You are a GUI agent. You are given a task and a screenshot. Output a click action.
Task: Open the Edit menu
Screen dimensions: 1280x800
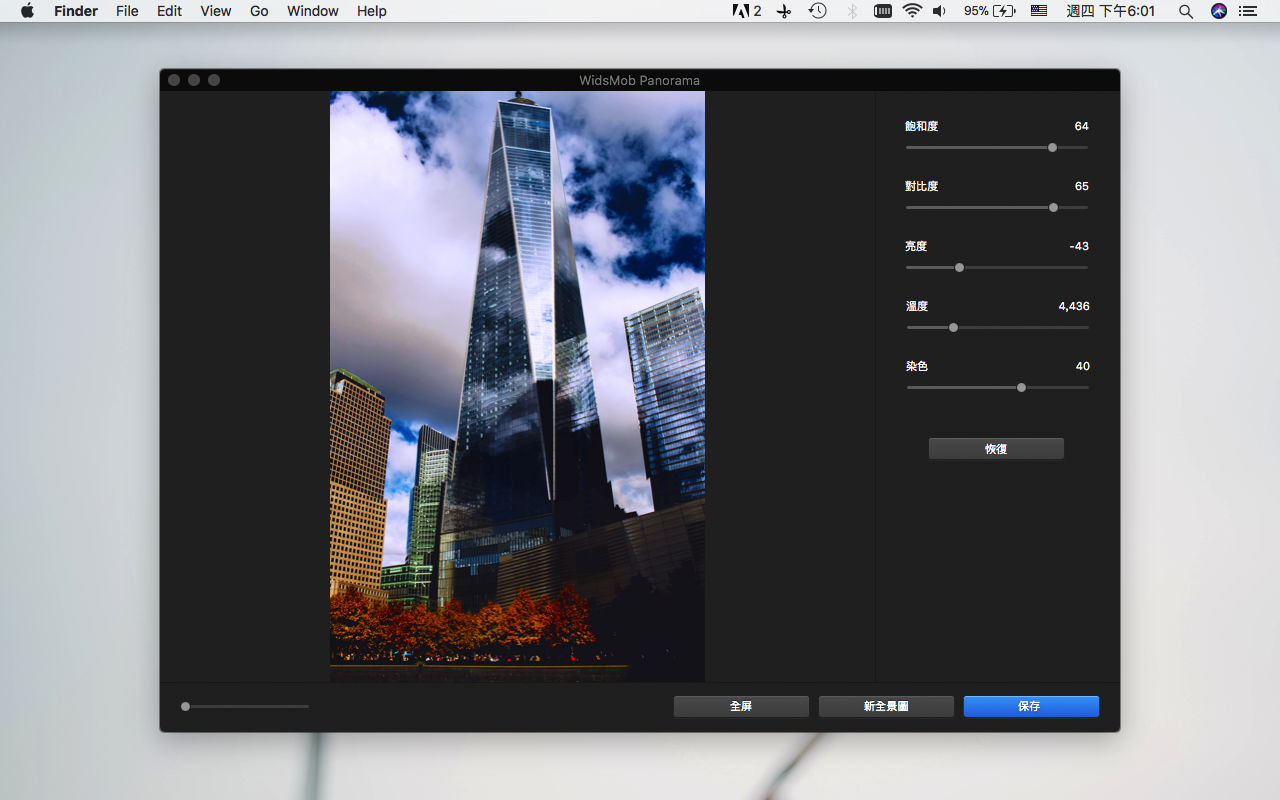169,11
